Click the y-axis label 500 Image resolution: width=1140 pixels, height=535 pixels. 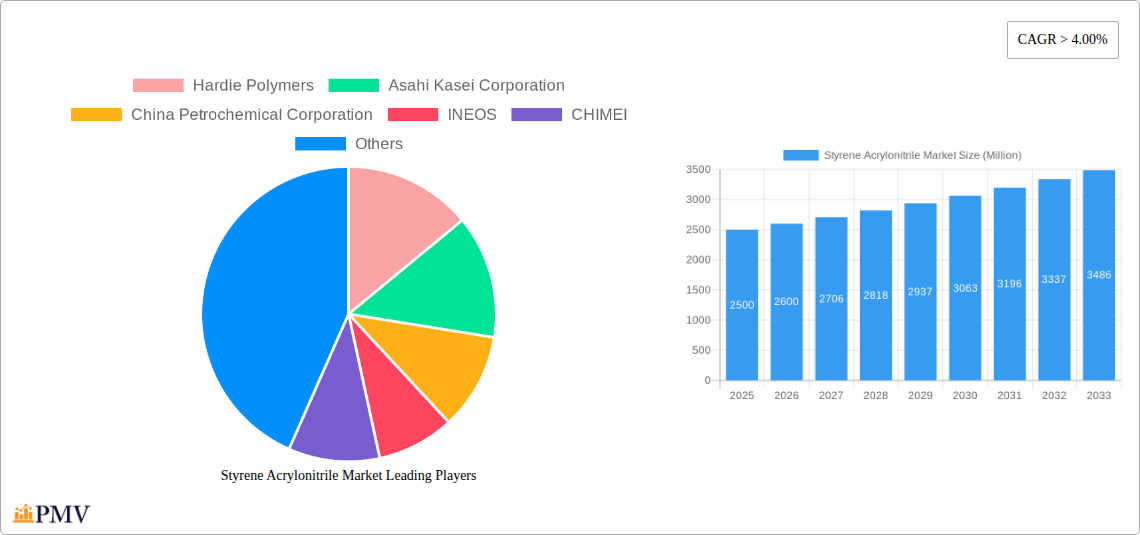[x=701, y=350]
